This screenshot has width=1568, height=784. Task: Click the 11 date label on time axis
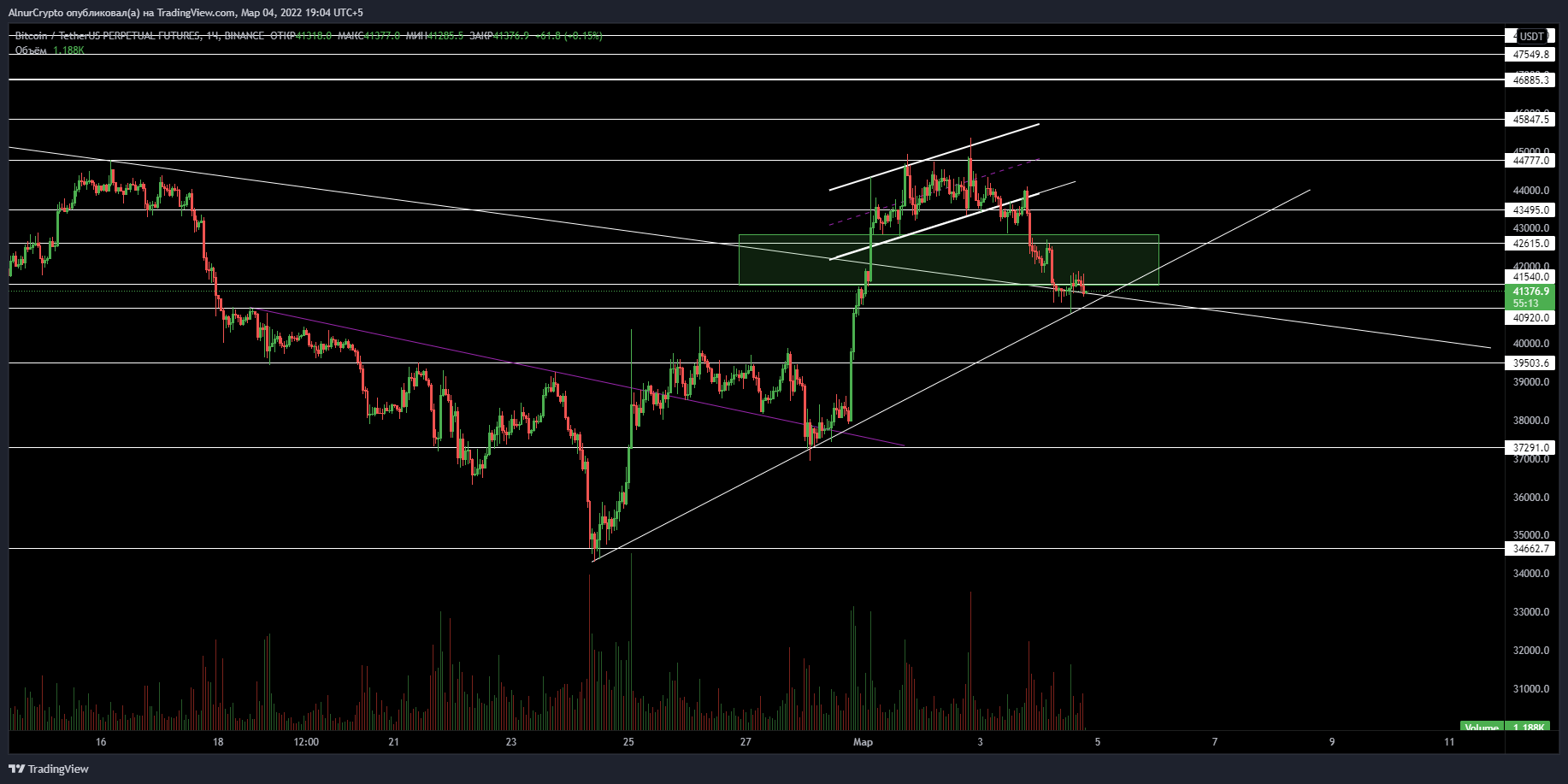[1449, 742]
